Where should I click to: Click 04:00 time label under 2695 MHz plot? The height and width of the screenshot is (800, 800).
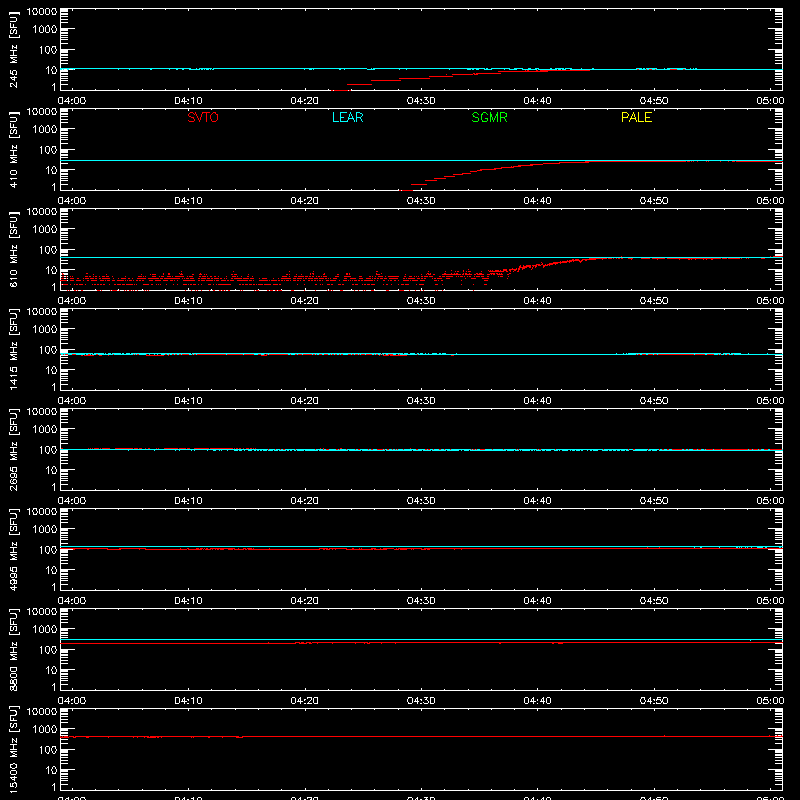click(x=72, y=501)
